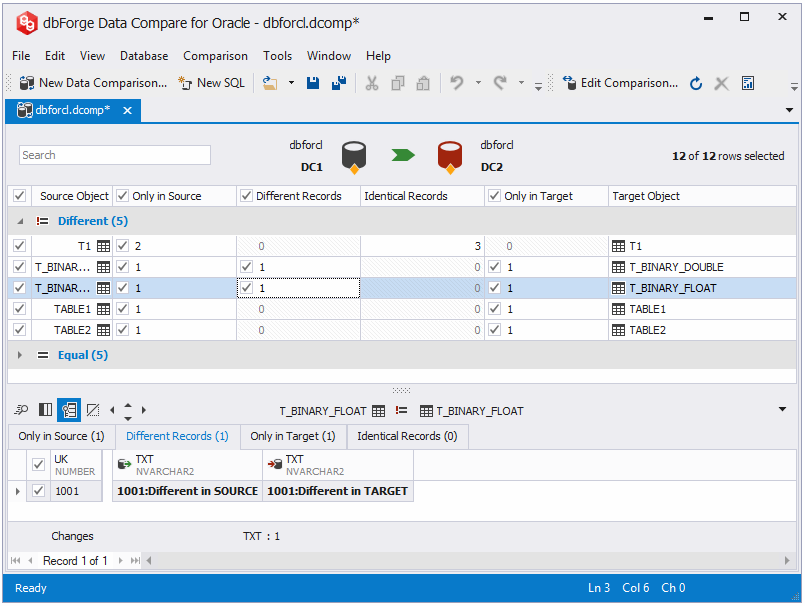Click the comparison report icon

(x=748, y=83)
